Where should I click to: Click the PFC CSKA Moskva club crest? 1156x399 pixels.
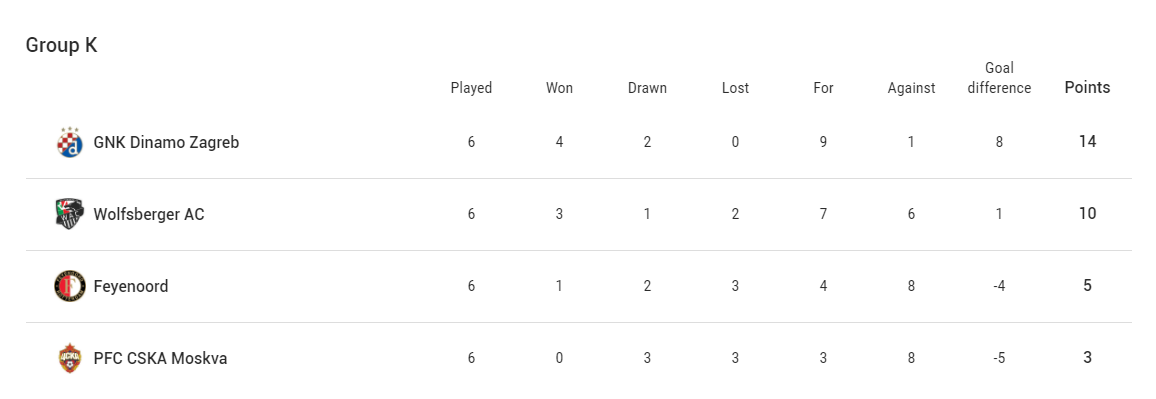pyautogui.click(x=70, y=358)
